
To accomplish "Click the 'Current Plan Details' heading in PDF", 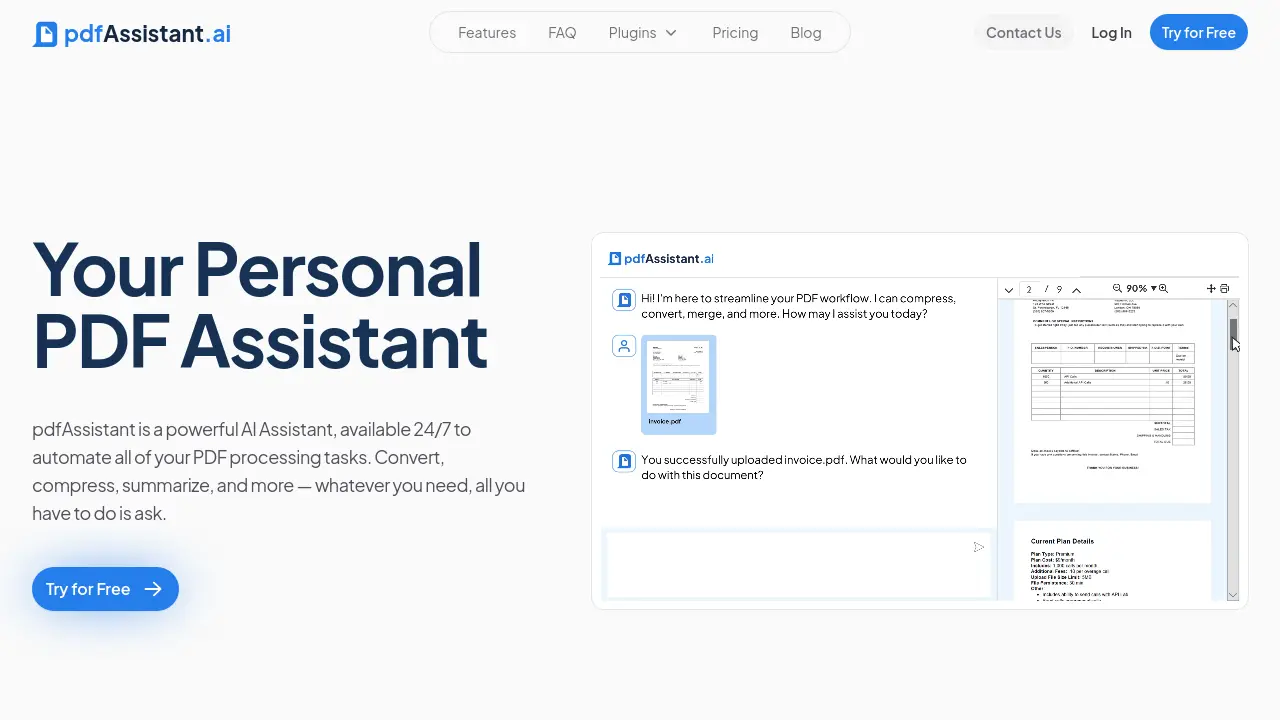I will pos(1062,541).
